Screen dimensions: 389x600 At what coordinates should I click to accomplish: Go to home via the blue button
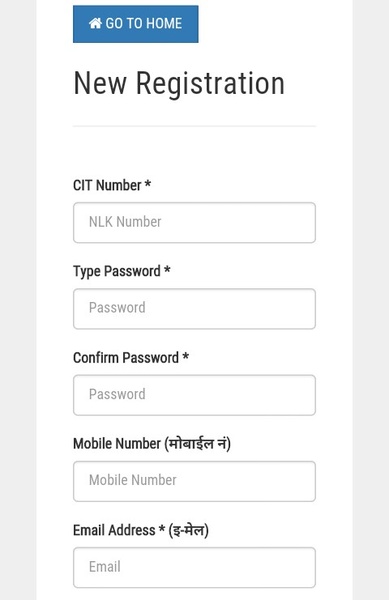(x=136, y=24)
